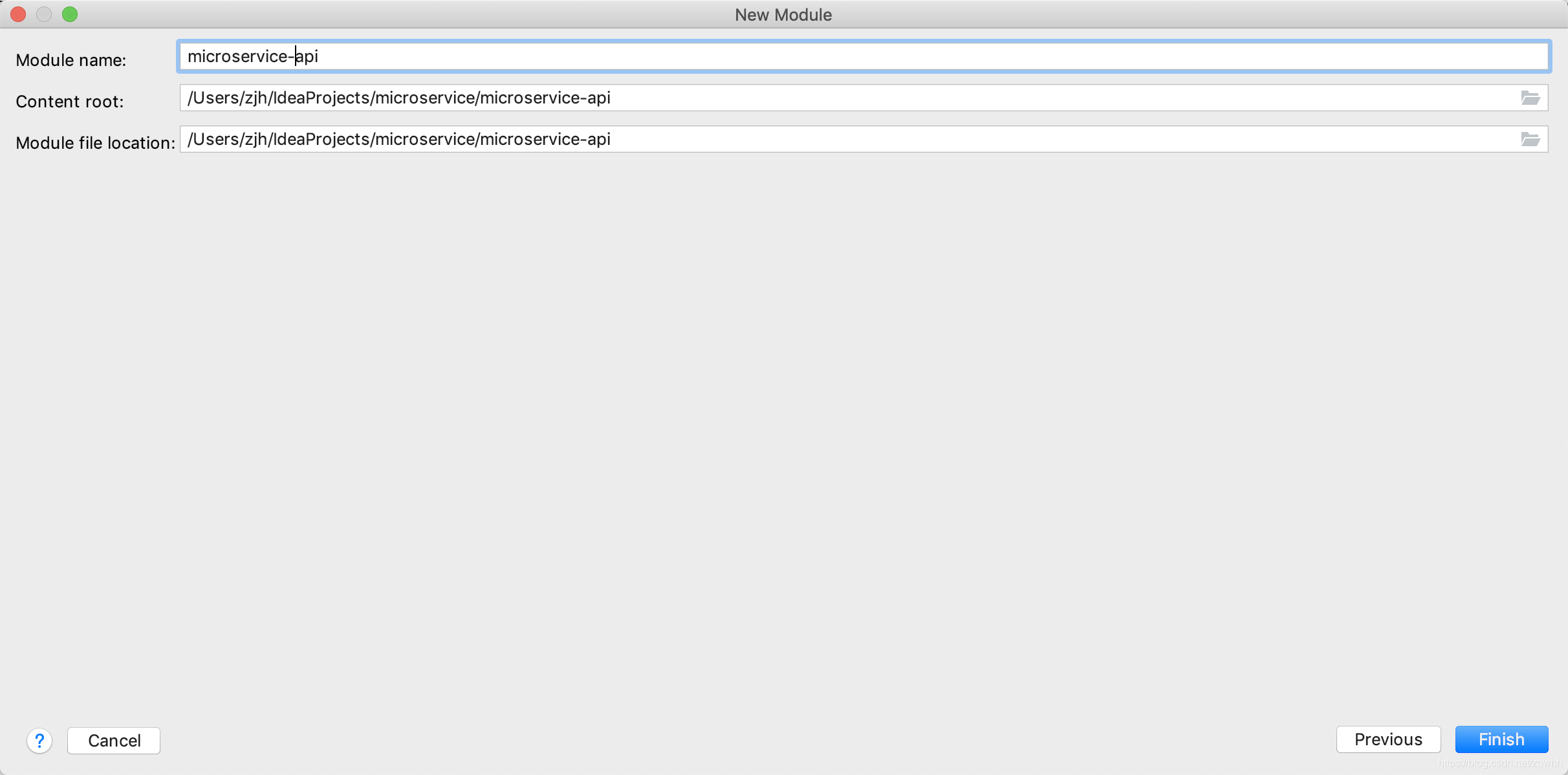Click the gray minimize window button

(x=44, y=14)
